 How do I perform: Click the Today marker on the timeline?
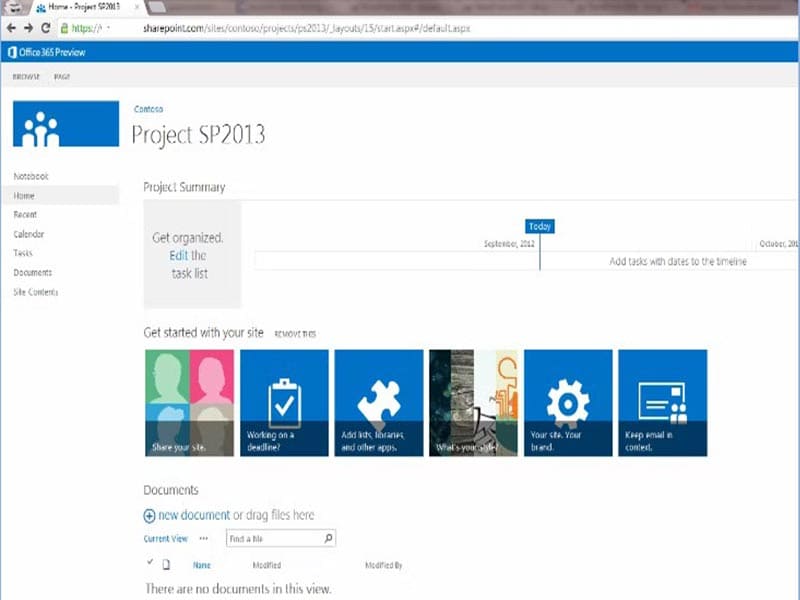coord(539,226)
